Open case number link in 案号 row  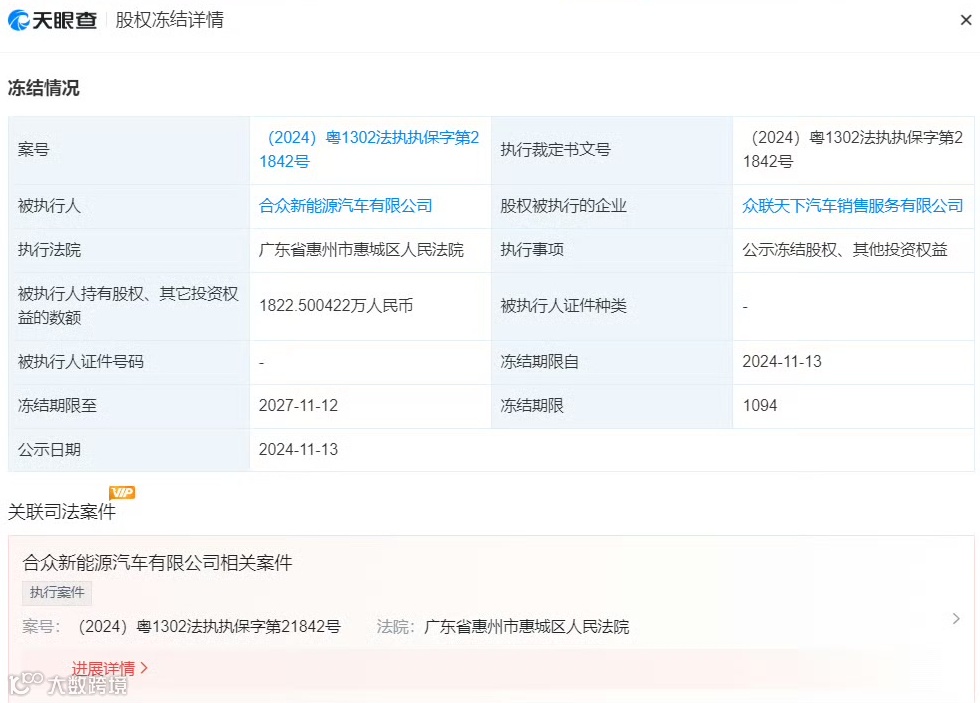pyautogui.click(x=369, y=149)
